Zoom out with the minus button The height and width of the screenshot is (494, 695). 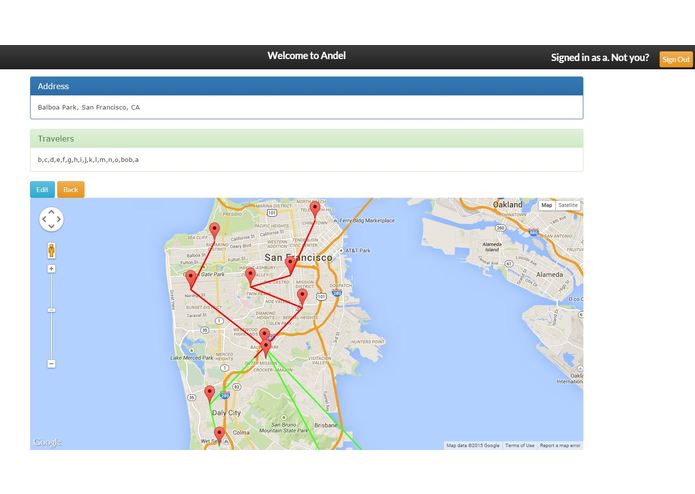(51, 364)
